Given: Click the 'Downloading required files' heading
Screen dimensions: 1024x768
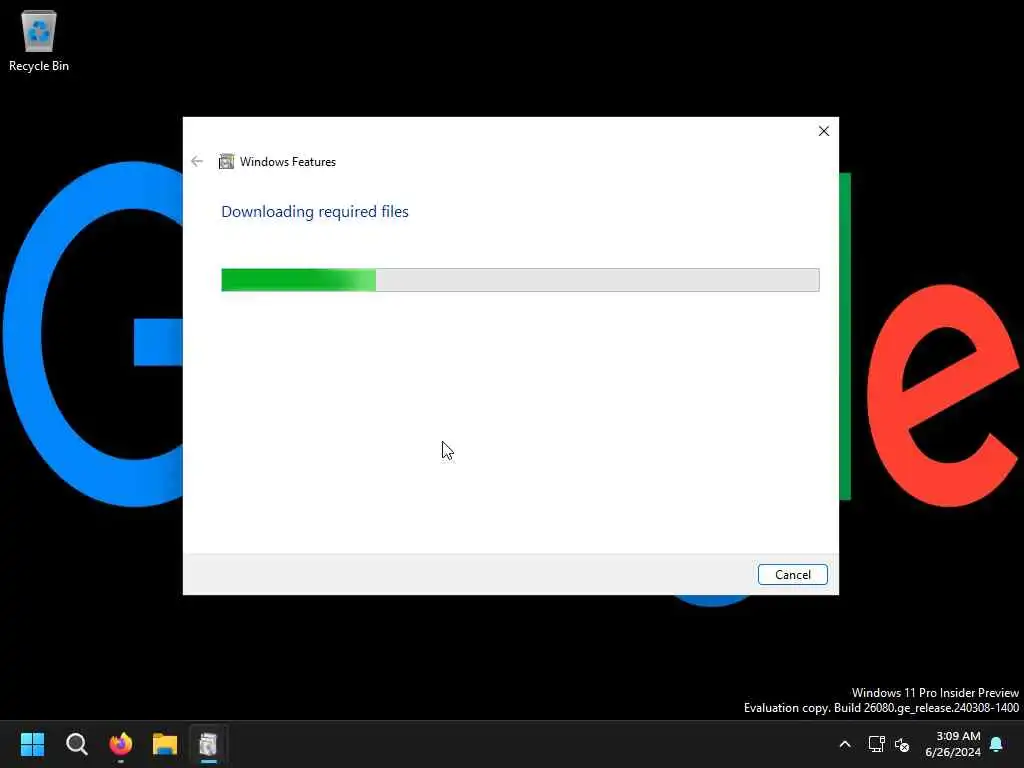Looking at the screenshot, I should (315, 212).
